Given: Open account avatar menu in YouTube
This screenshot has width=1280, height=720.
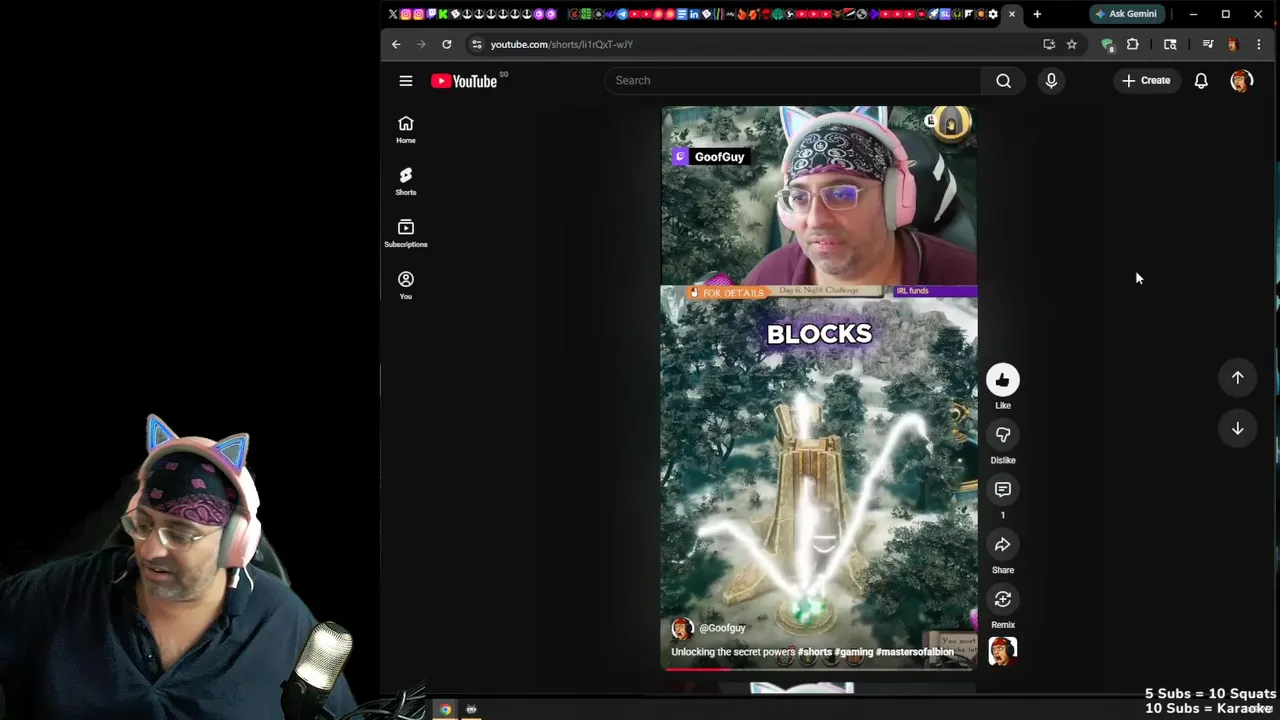Looking at the screenshot, I should [1241, 81].
